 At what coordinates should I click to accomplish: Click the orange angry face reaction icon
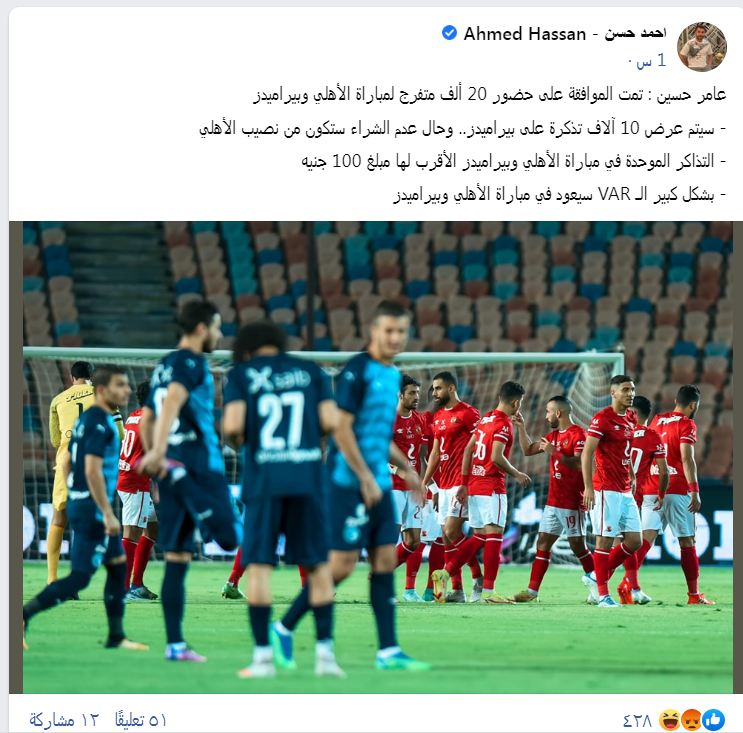click(x=691, y=720)
